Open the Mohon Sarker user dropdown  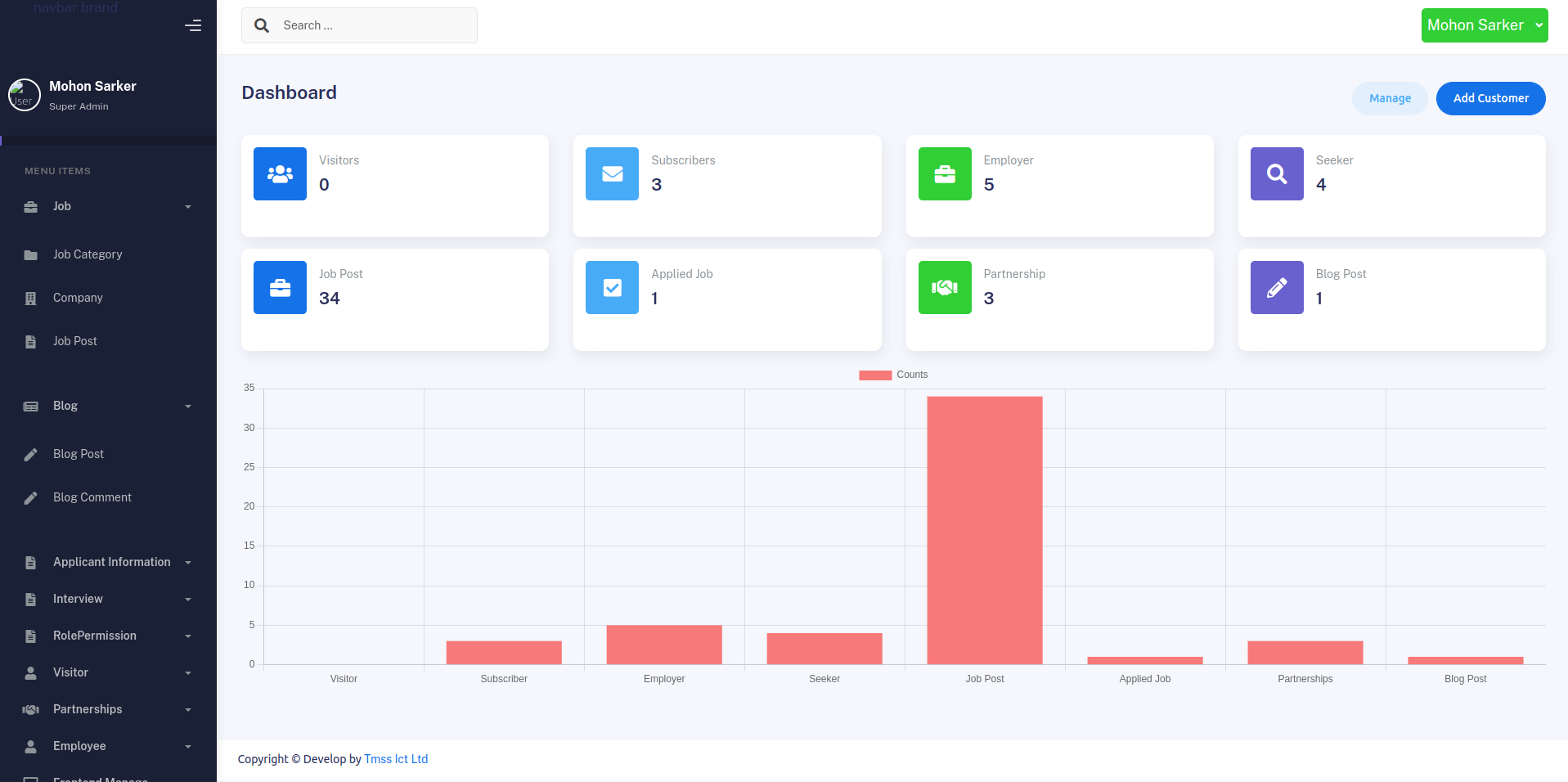[1484, 25]
